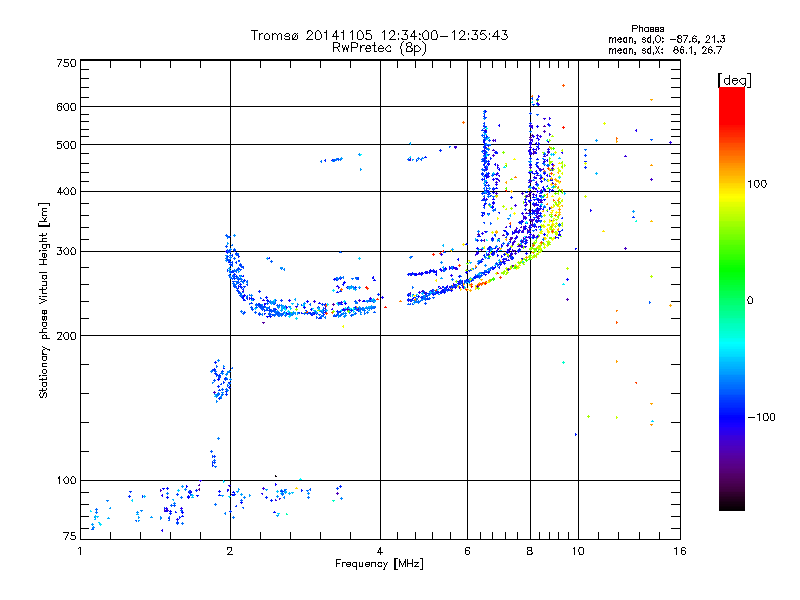Click the colorbar '0' tick label
The image size is (800, 600).
750,301
